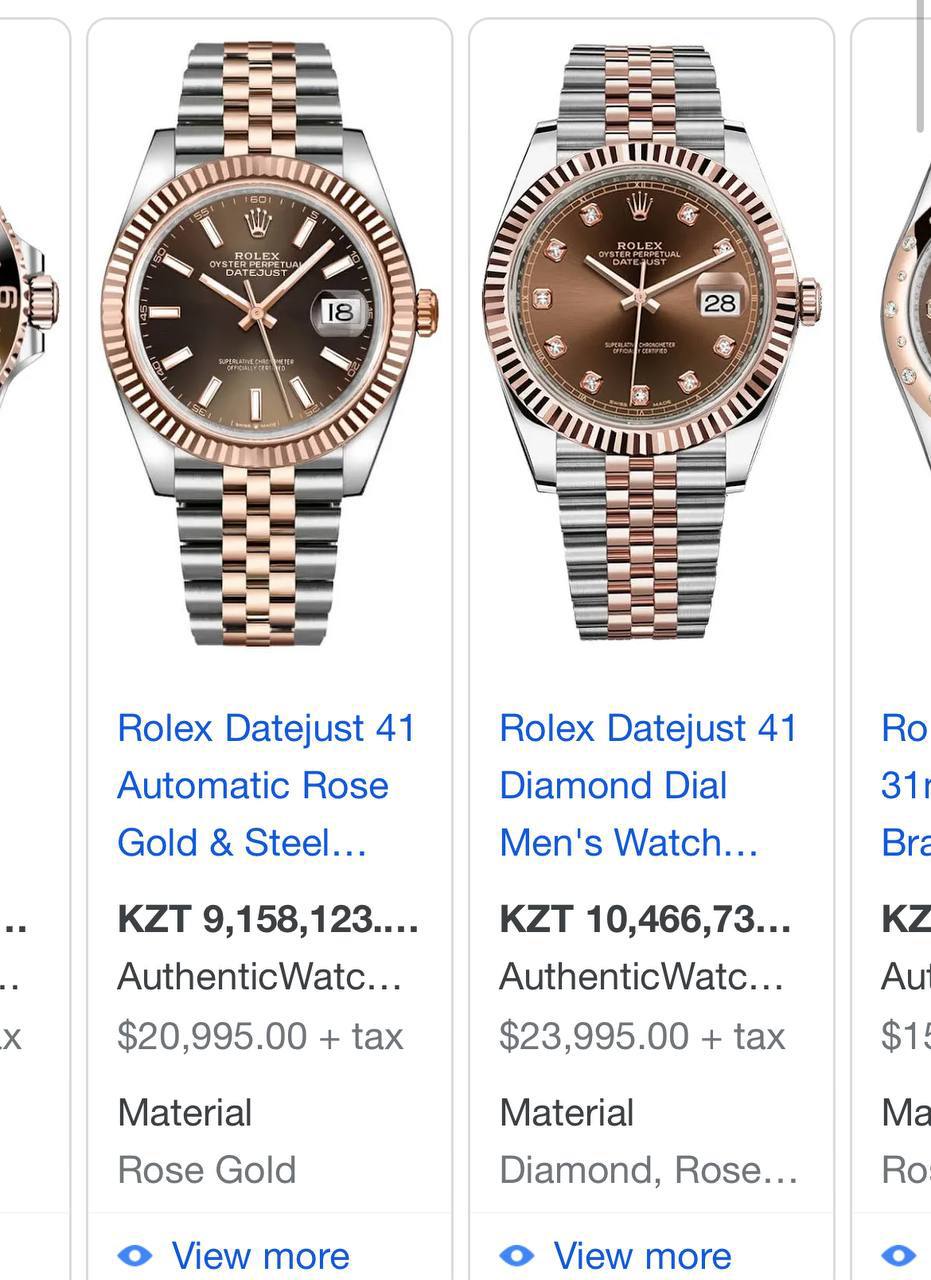Click the Diamond, Rose… material value

tap(648, 1169)
